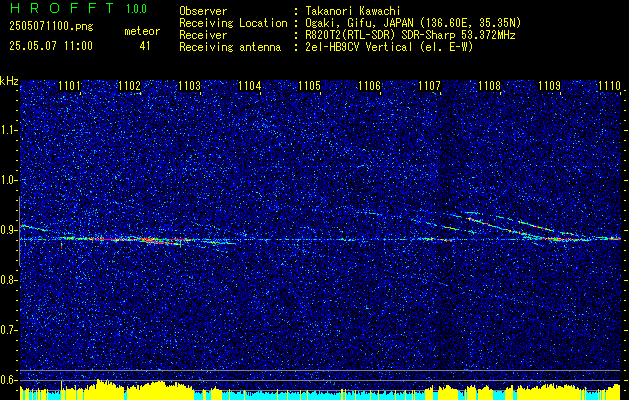Image resolution: width=629 pixels, height=400 pixels.
Task: Click the Receiving antenna field label
Action: 230,47
